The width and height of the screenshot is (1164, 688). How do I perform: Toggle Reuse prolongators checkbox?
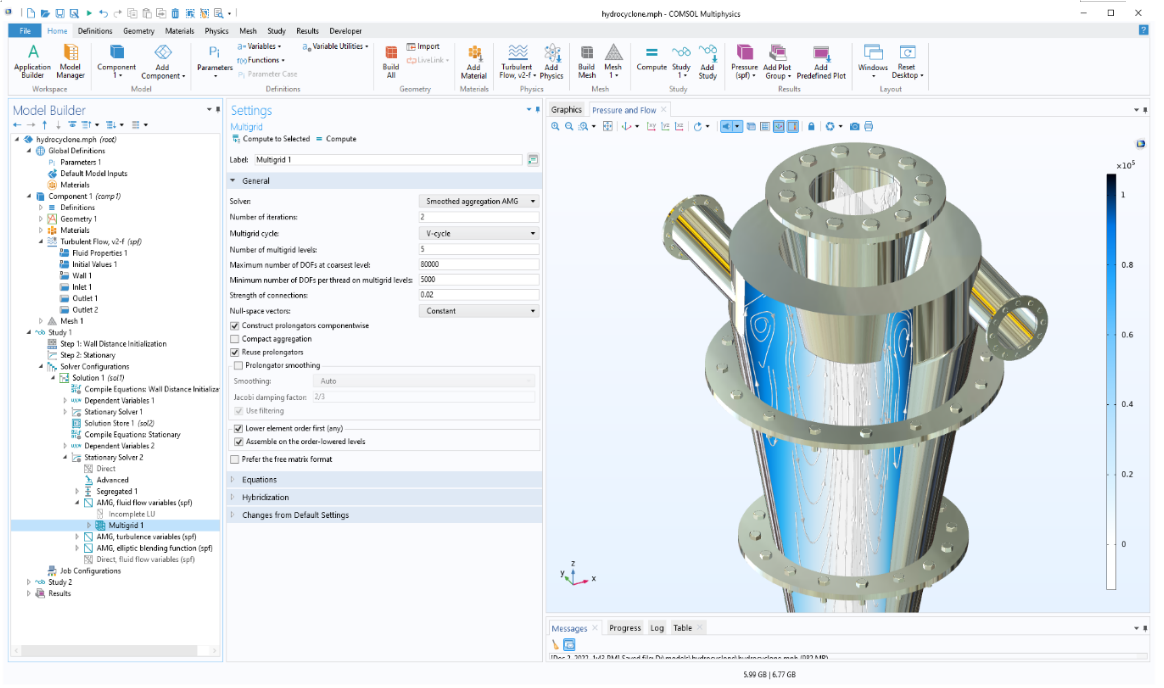(235, 353)
